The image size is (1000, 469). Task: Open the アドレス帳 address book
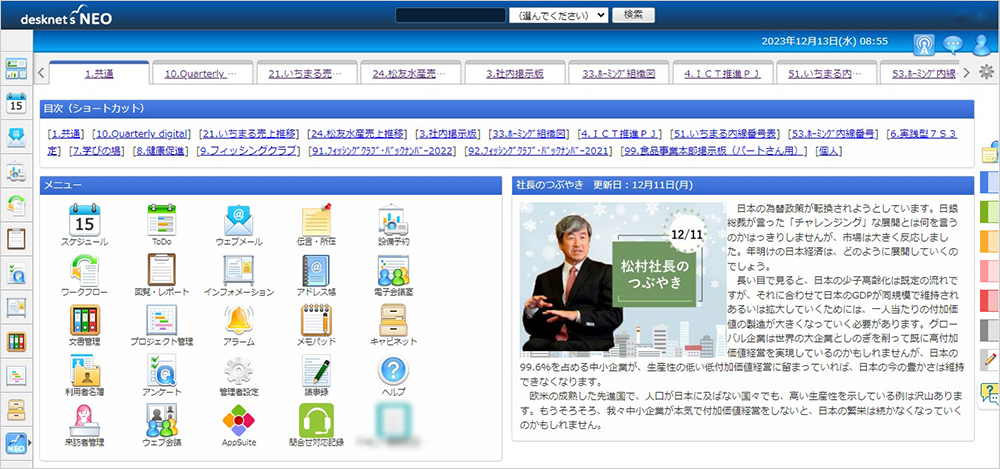[x=316, y=276]
